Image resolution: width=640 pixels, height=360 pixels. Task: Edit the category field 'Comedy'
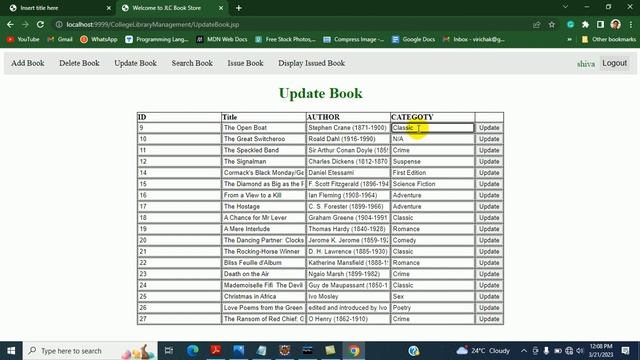click(x=433, y=240)
